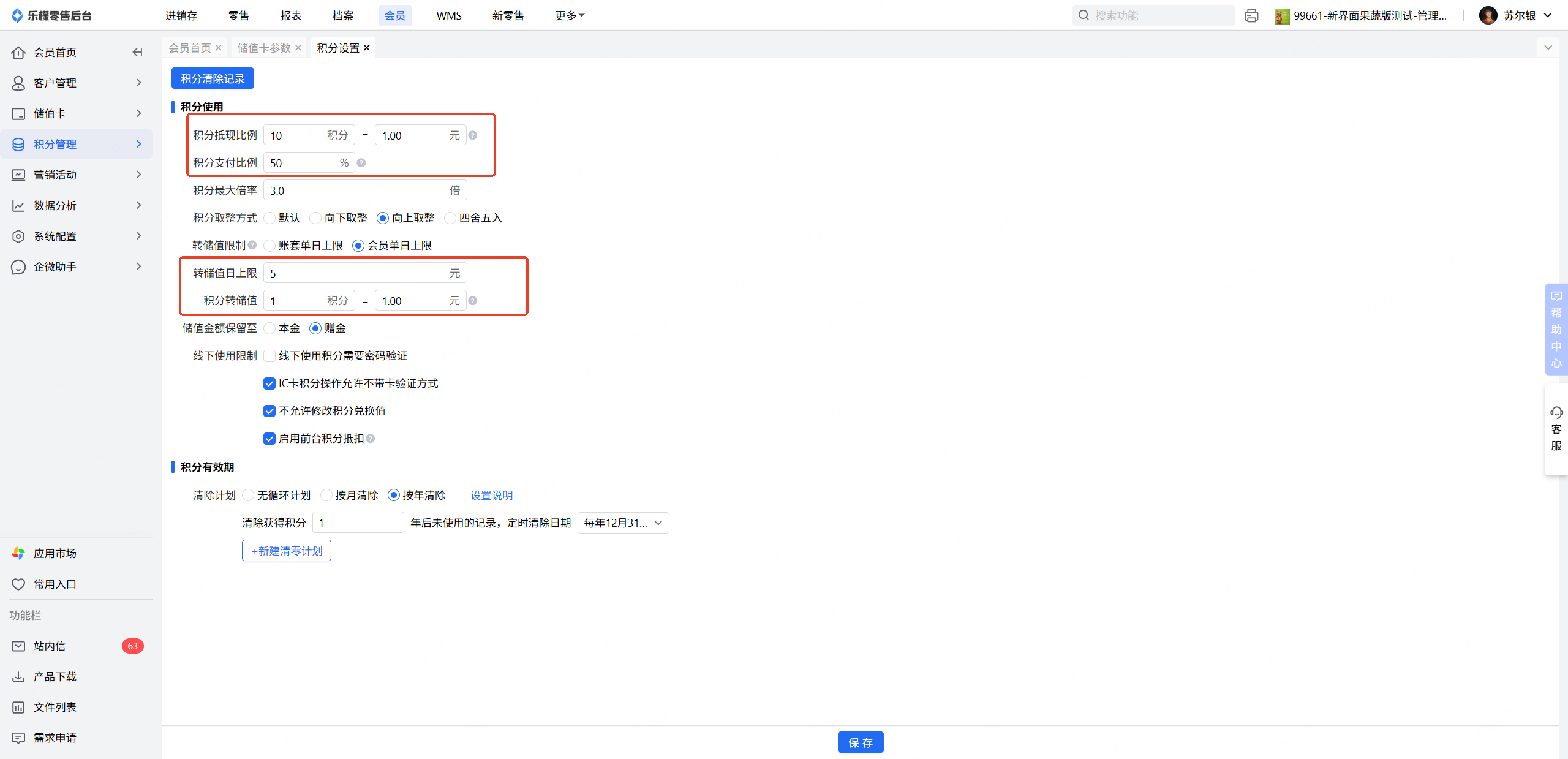Click the 客服 headset icon
The image size is (1568, 759).
[1556, 412]
